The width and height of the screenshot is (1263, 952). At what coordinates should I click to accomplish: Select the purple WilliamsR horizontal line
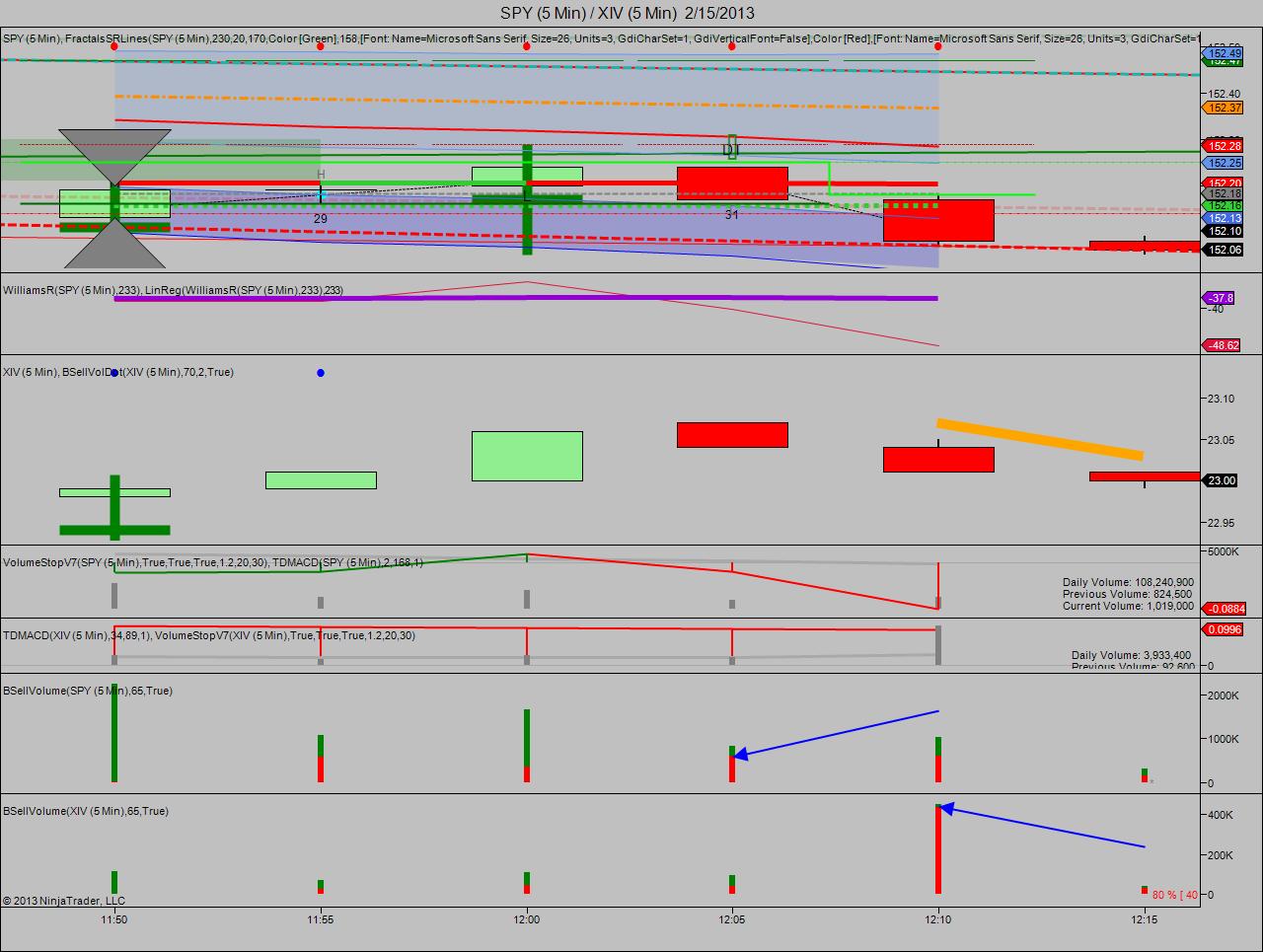(x=526, y=298)
